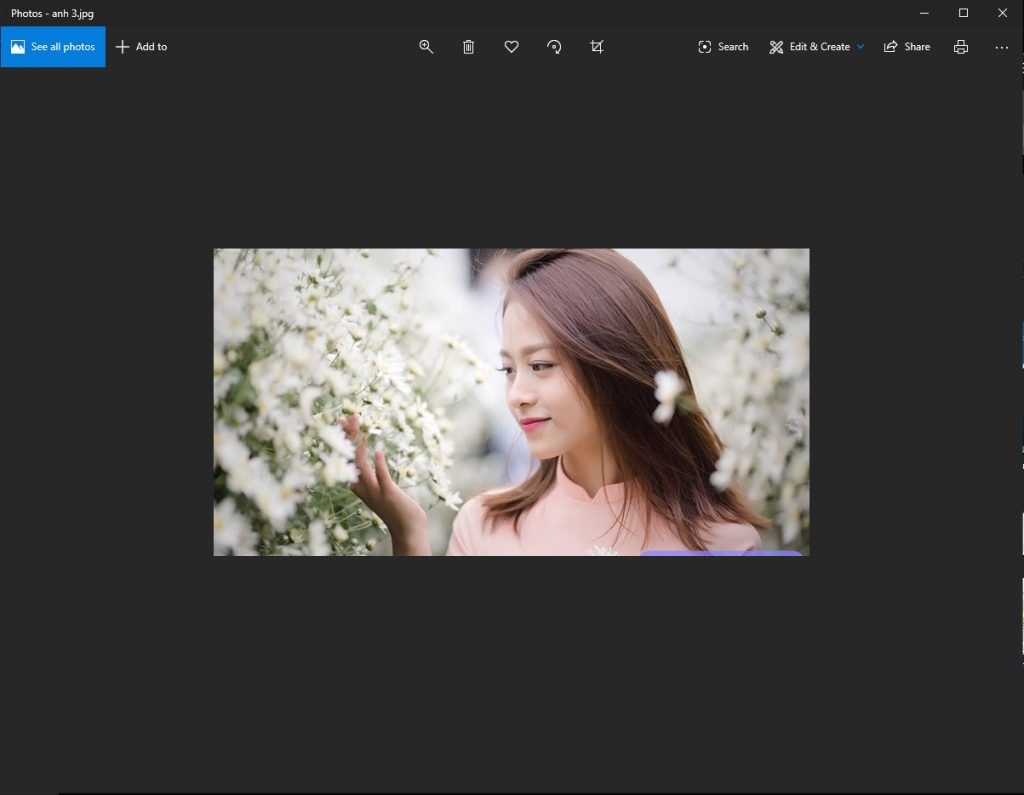
Task: Delete the photo with the trash icon
Action: [x=468, y=47]
